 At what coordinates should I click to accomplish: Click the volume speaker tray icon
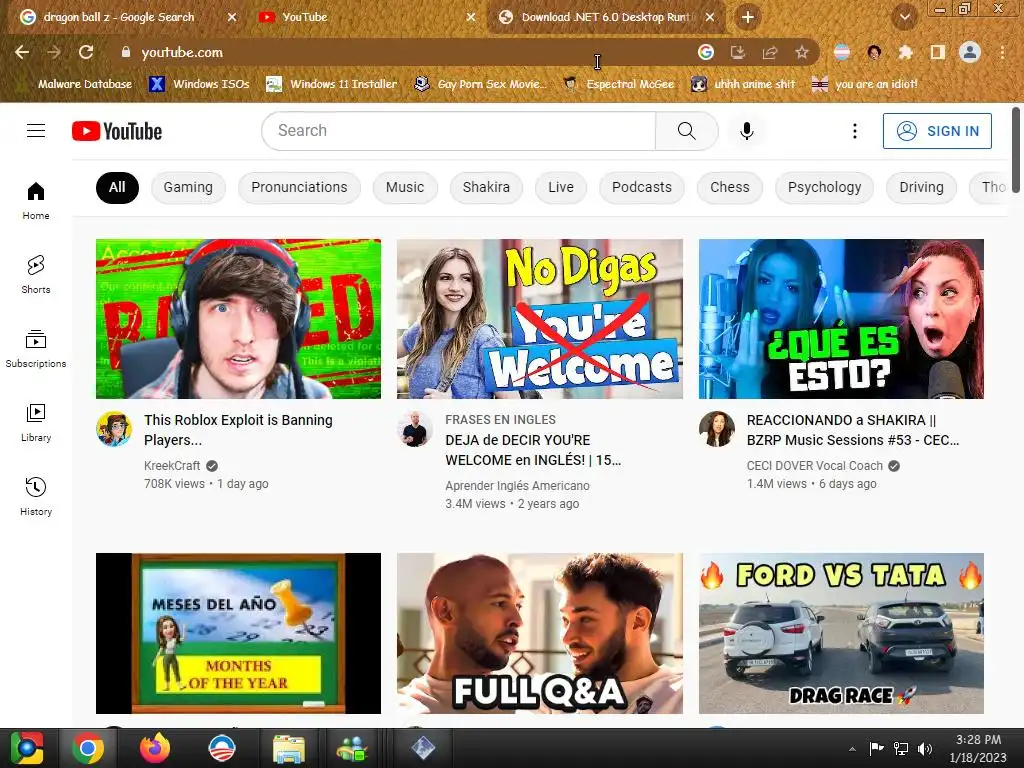tap(925, 749)
